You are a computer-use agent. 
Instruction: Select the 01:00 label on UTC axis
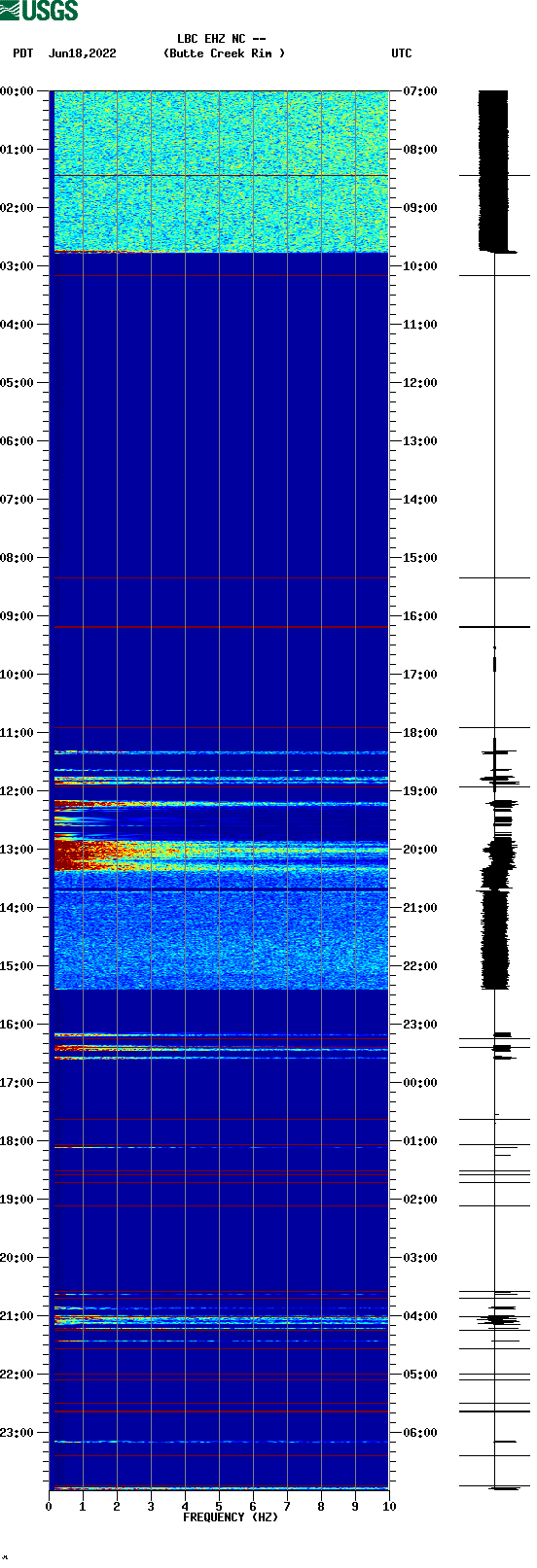point(421,1141)
